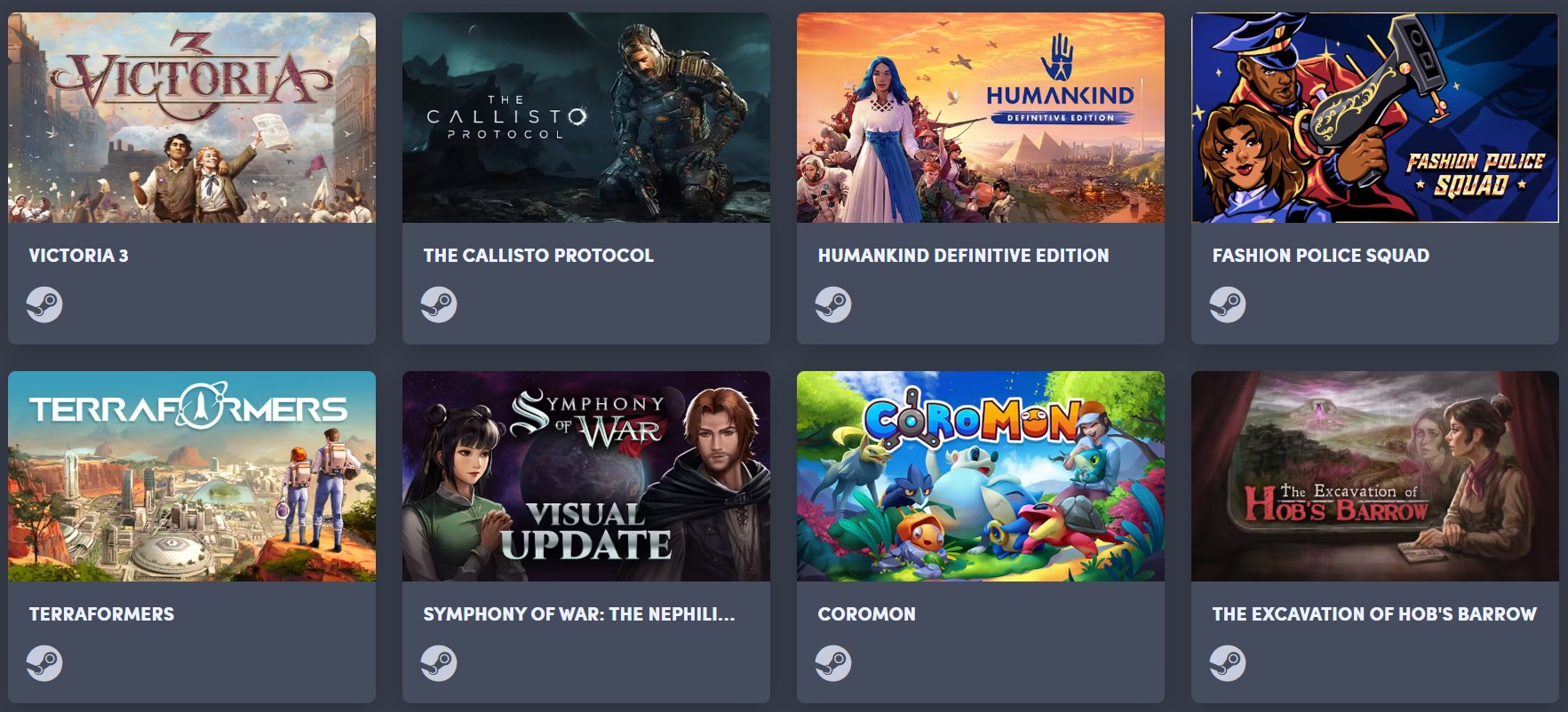This screenshot has height=712, width=1568.
Task: Open the Symphony of War Visual Update image
Action: pos(586,476)
